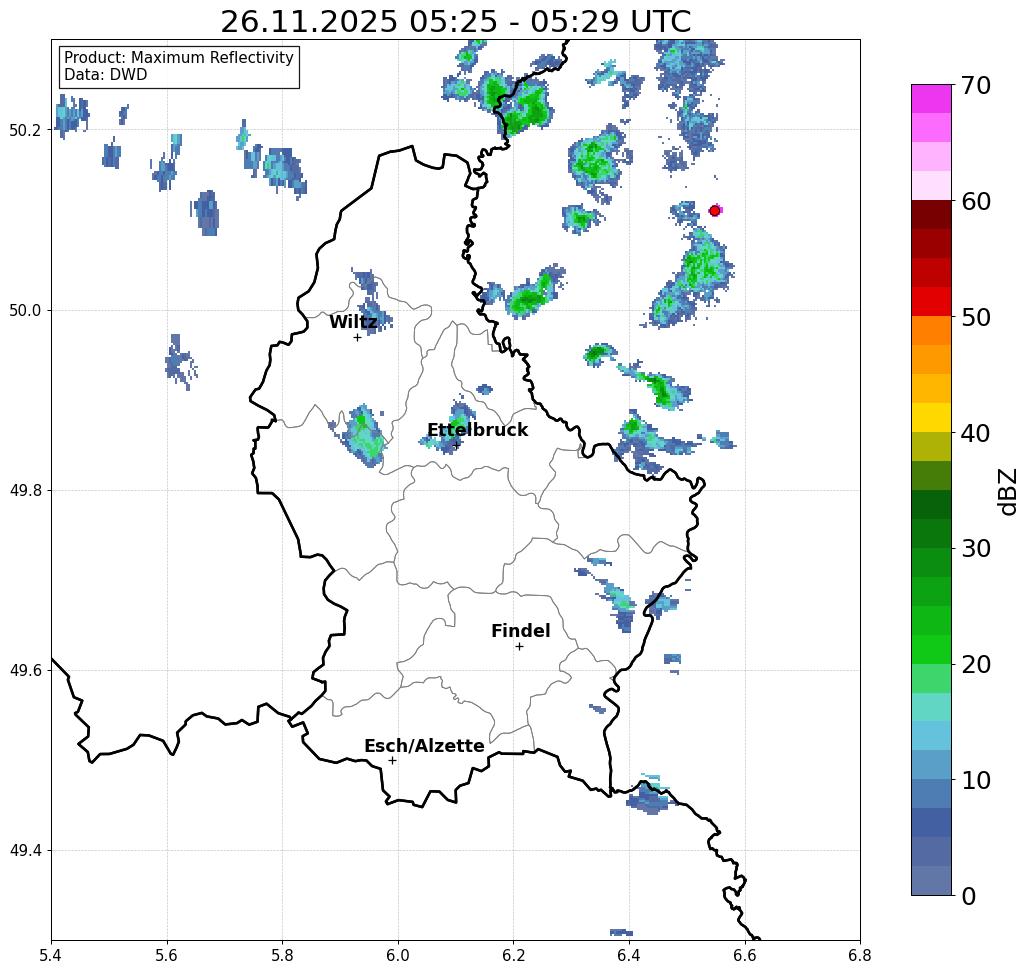Click the magenta top colorbar segment

[x=931, y=99]
